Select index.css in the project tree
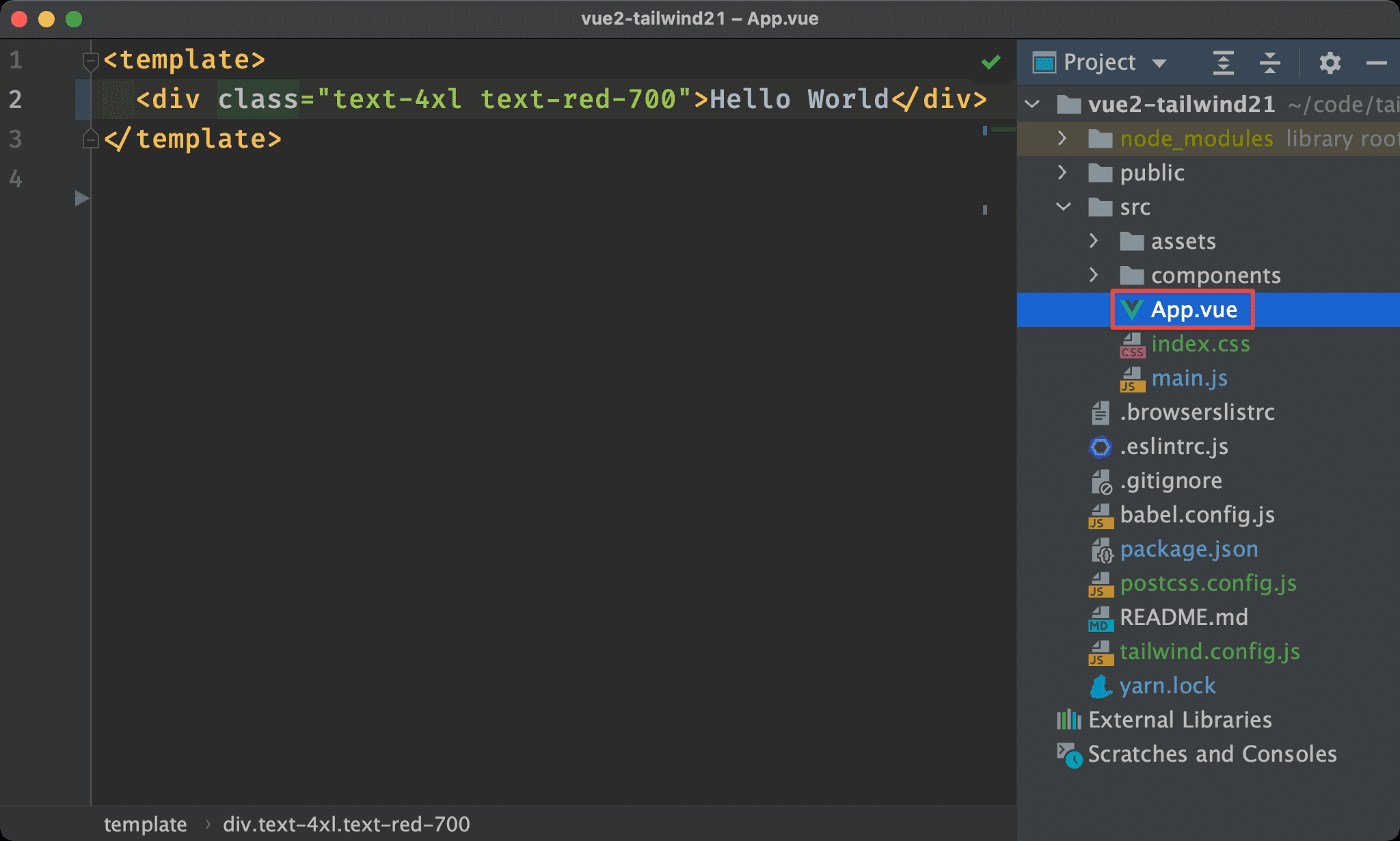The image size is (1400, 841). pyautogui.click(x=1200, y=344)
